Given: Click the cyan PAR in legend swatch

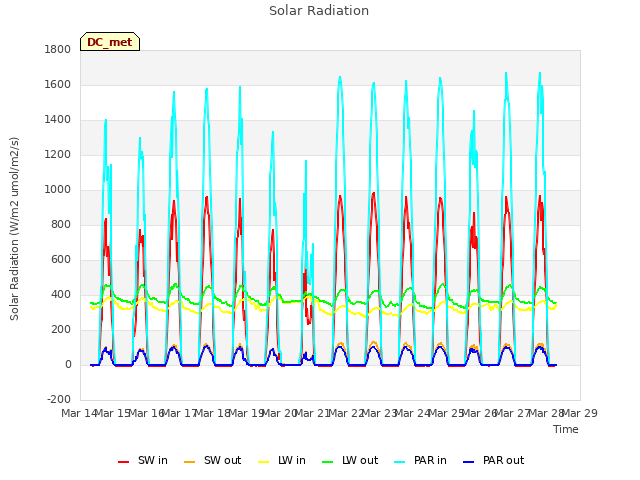Looking at the screenshot, I should [x=400, y=462].
